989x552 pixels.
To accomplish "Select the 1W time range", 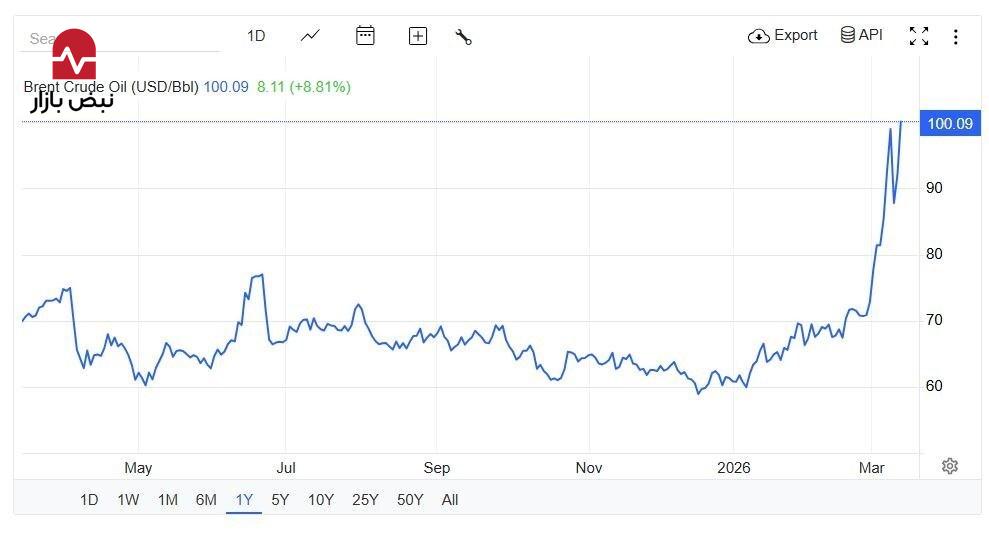I will pos(128,500).
